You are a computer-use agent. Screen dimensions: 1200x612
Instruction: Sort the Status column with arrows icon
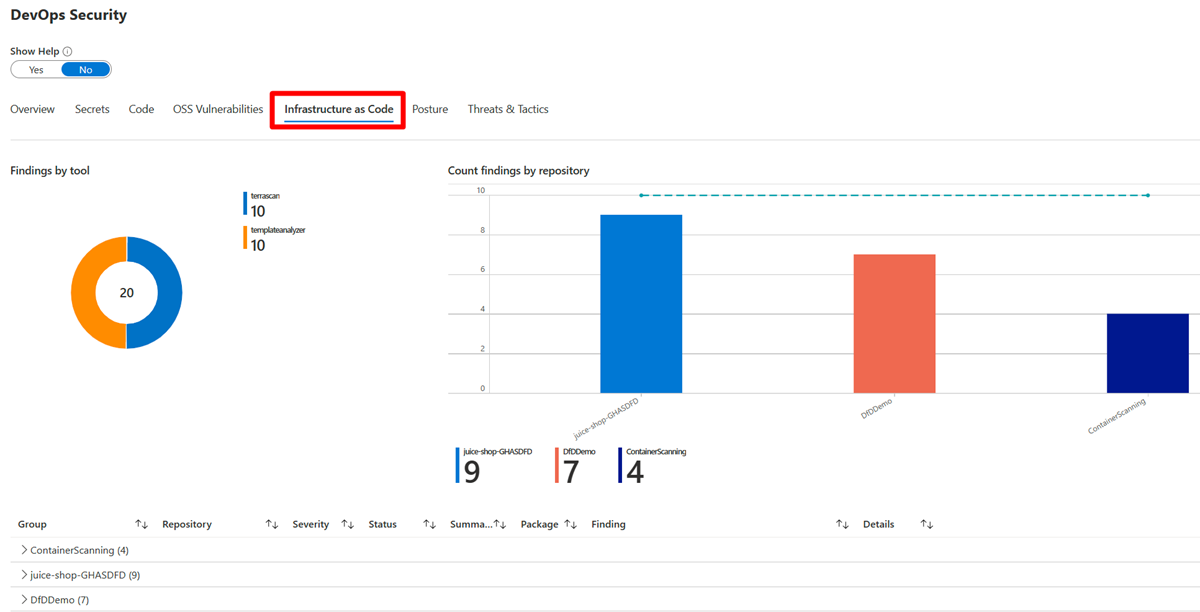click(x=429, y=524)
